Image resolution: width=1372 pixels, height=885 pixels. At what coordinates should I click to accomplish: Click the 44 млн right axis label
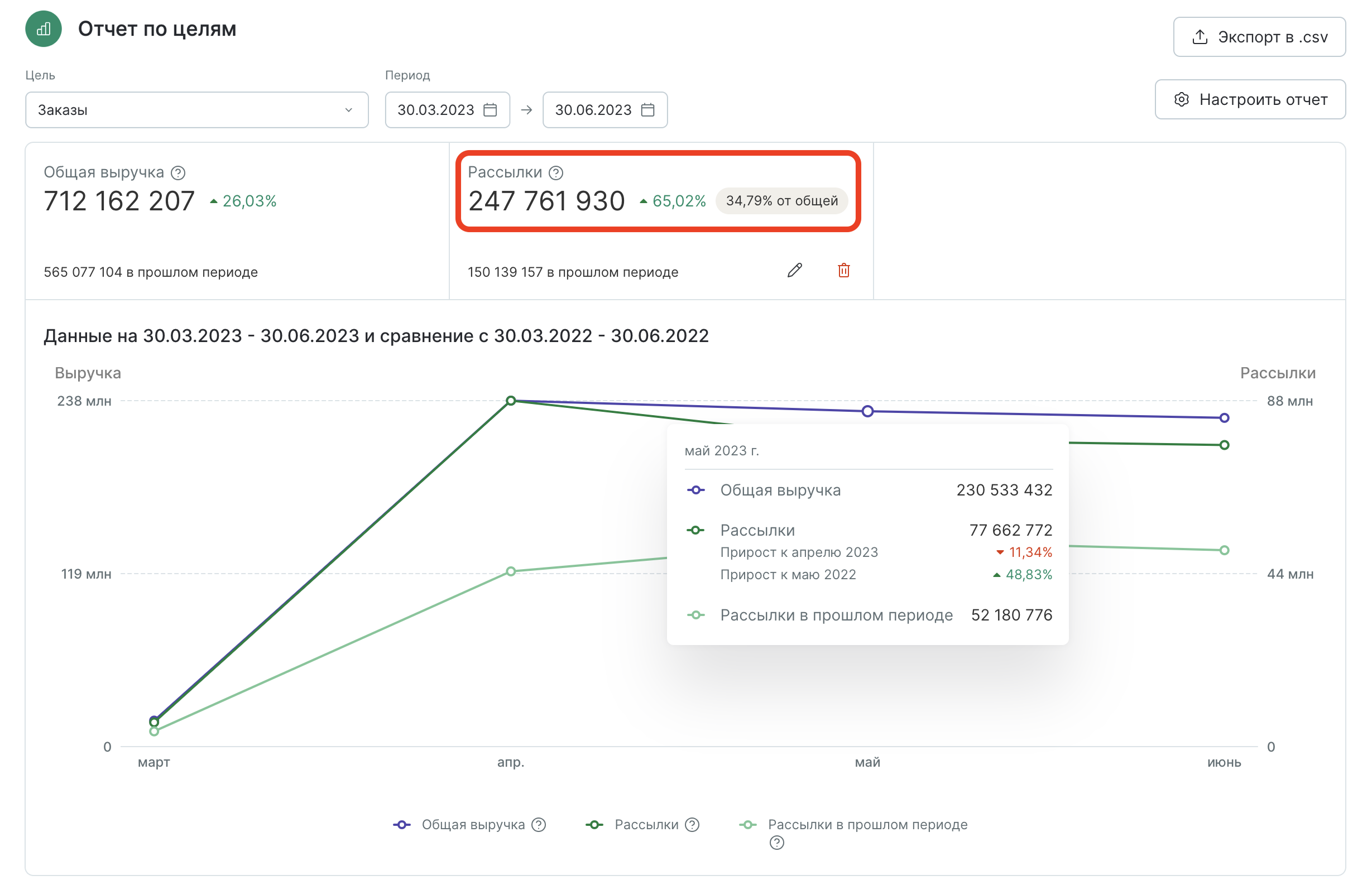(x=1289, y=574)
